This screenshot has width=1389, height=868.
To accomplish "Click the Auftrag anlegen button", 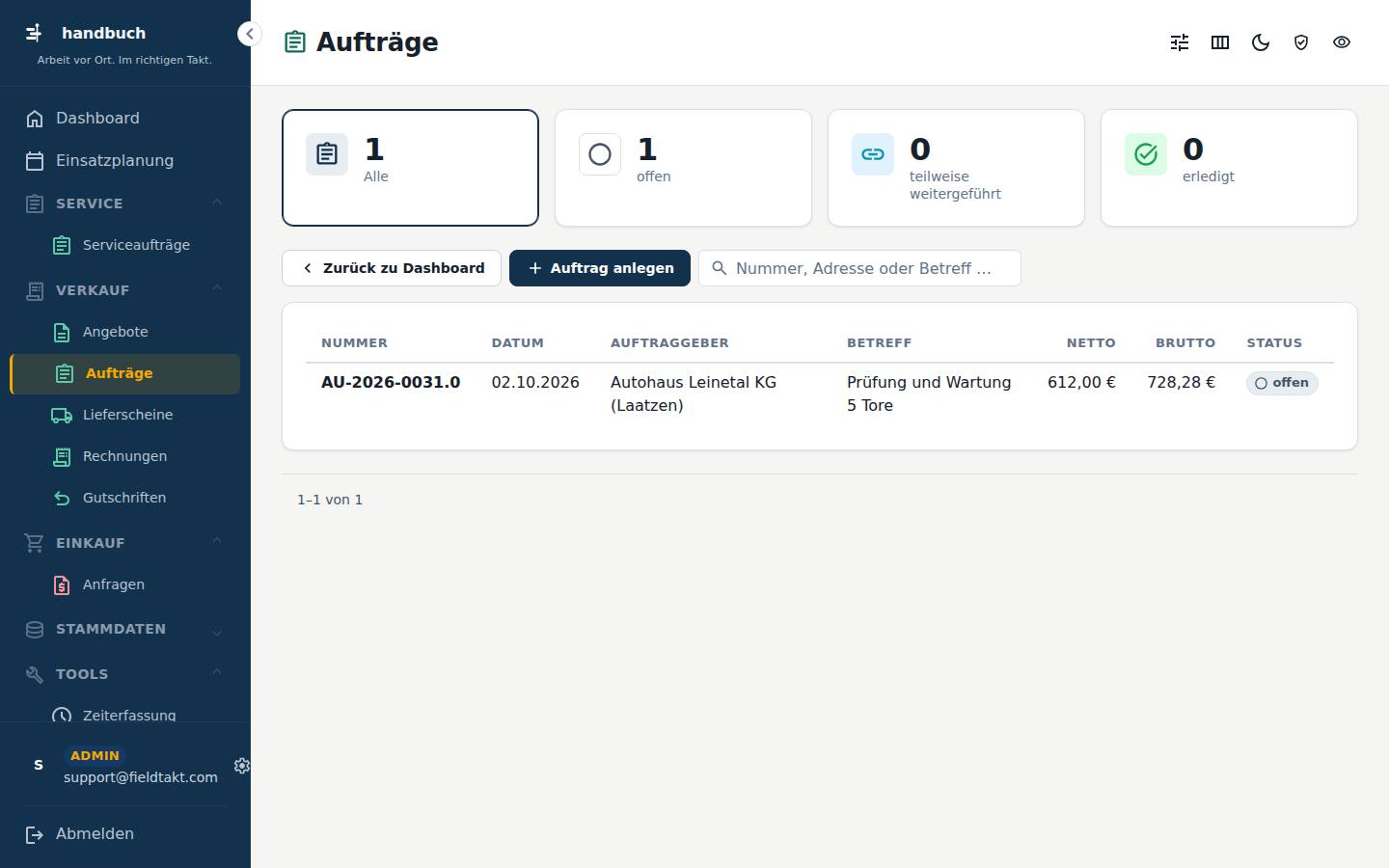I will point(600,268).
